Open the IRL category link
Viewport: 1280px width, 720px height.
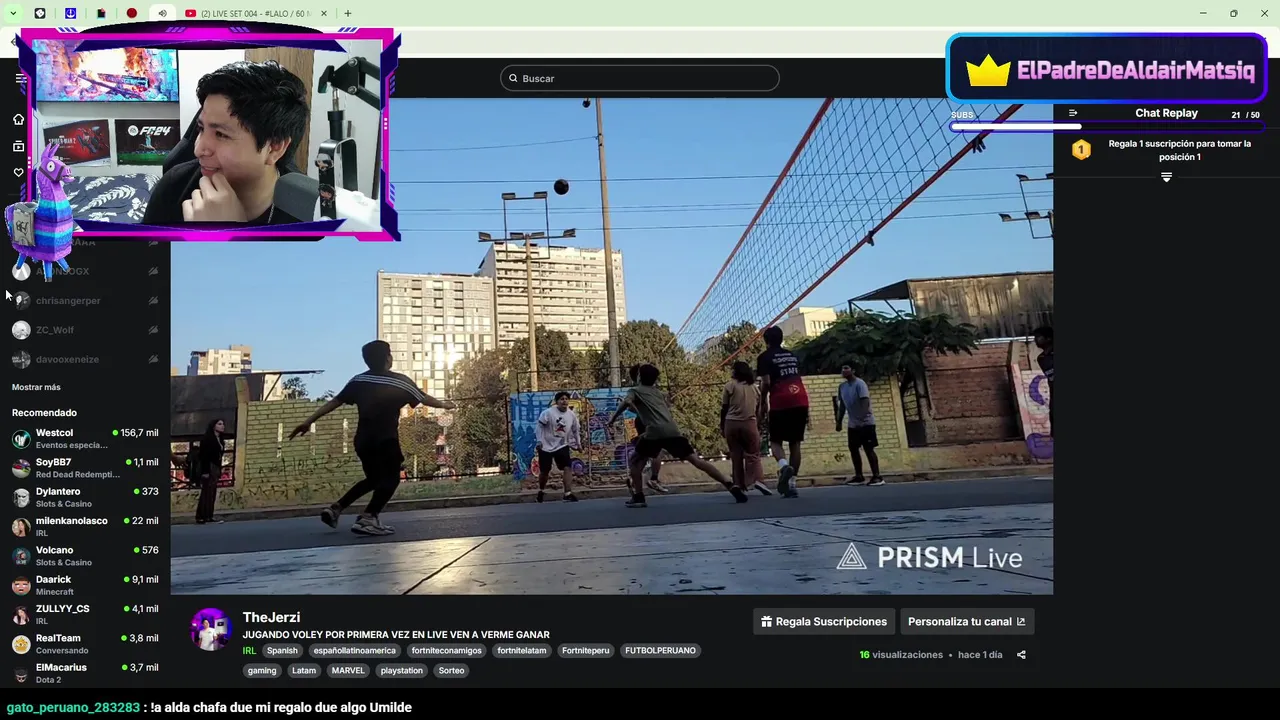[x=249, y=651]
